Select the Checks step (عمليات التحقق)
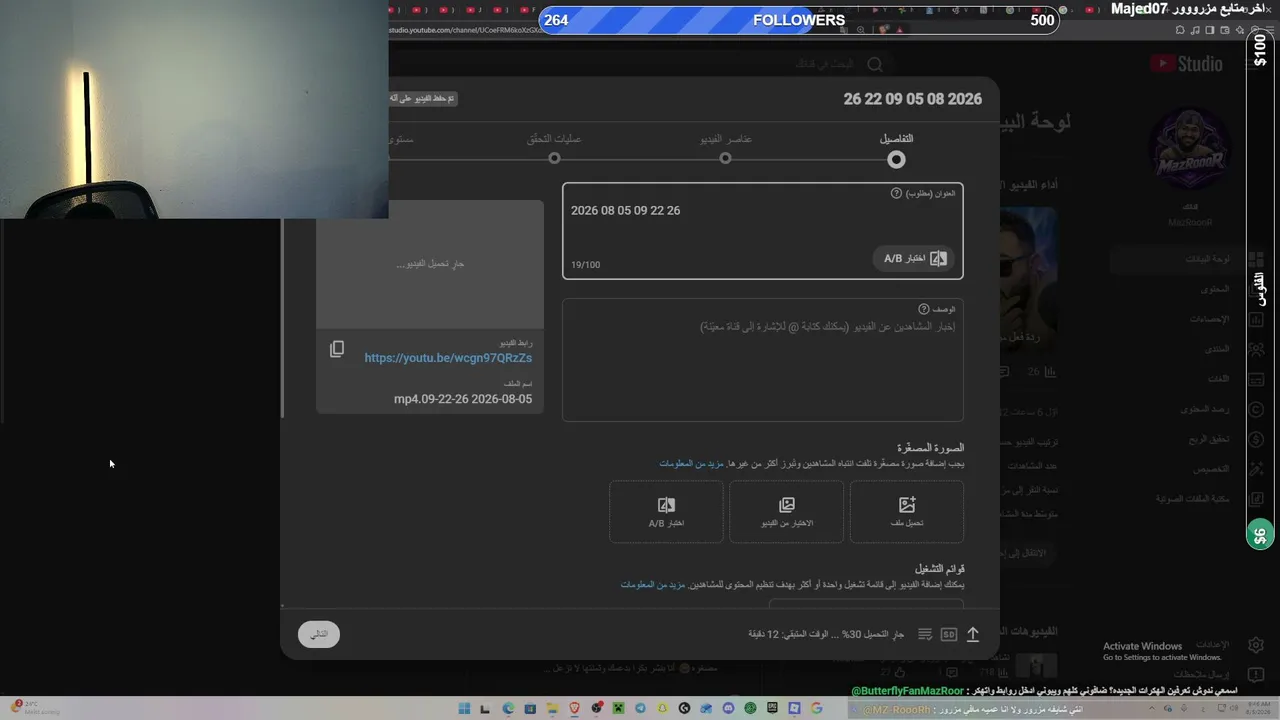The width and height of the screenshot is (1280, 720). click(x=555, y=149)
